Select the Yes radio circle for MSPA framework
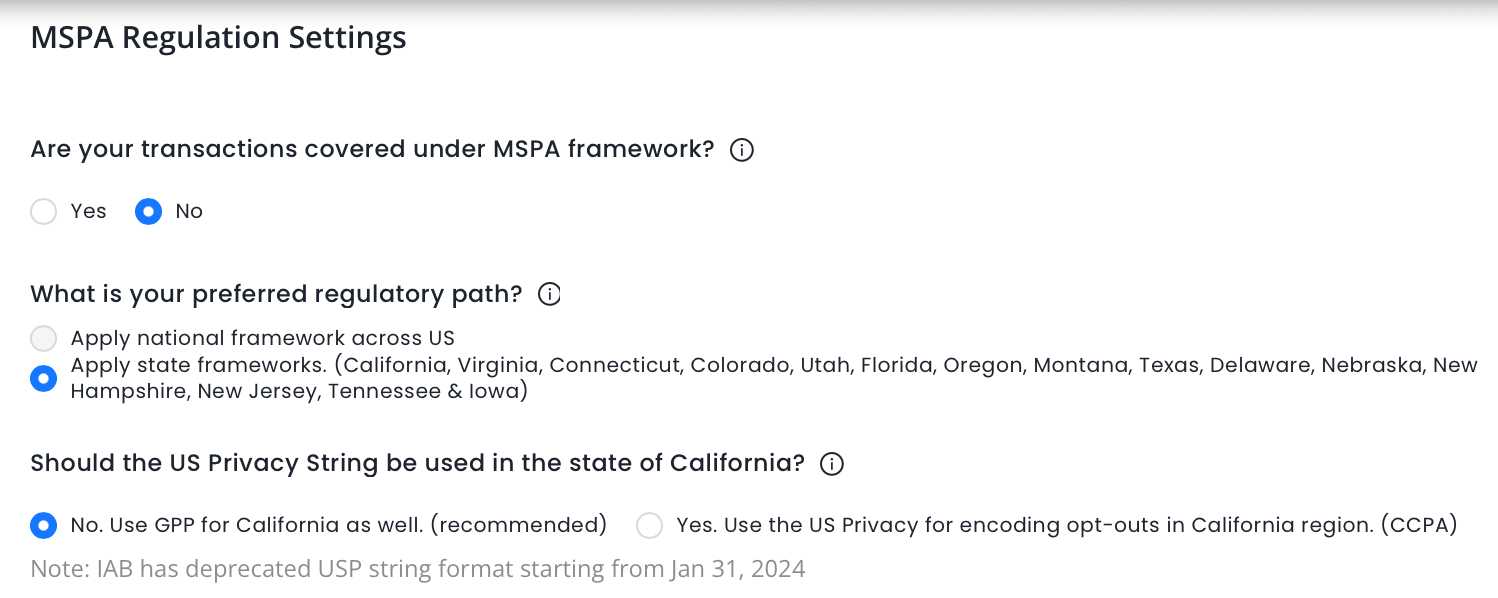Image resolution: width=1498 pixels, height=598 pixels. (x=44, y=212)
